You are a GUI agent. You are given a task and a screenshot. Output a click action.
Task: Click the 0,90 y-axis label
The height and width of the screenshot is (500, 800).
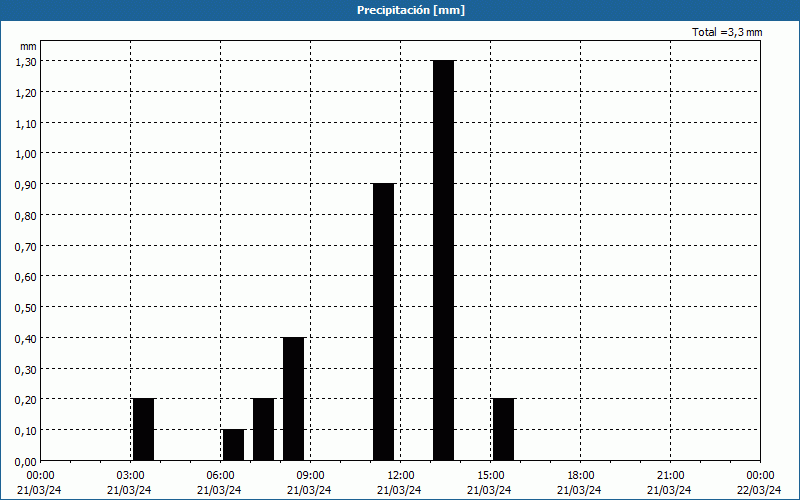26,185
